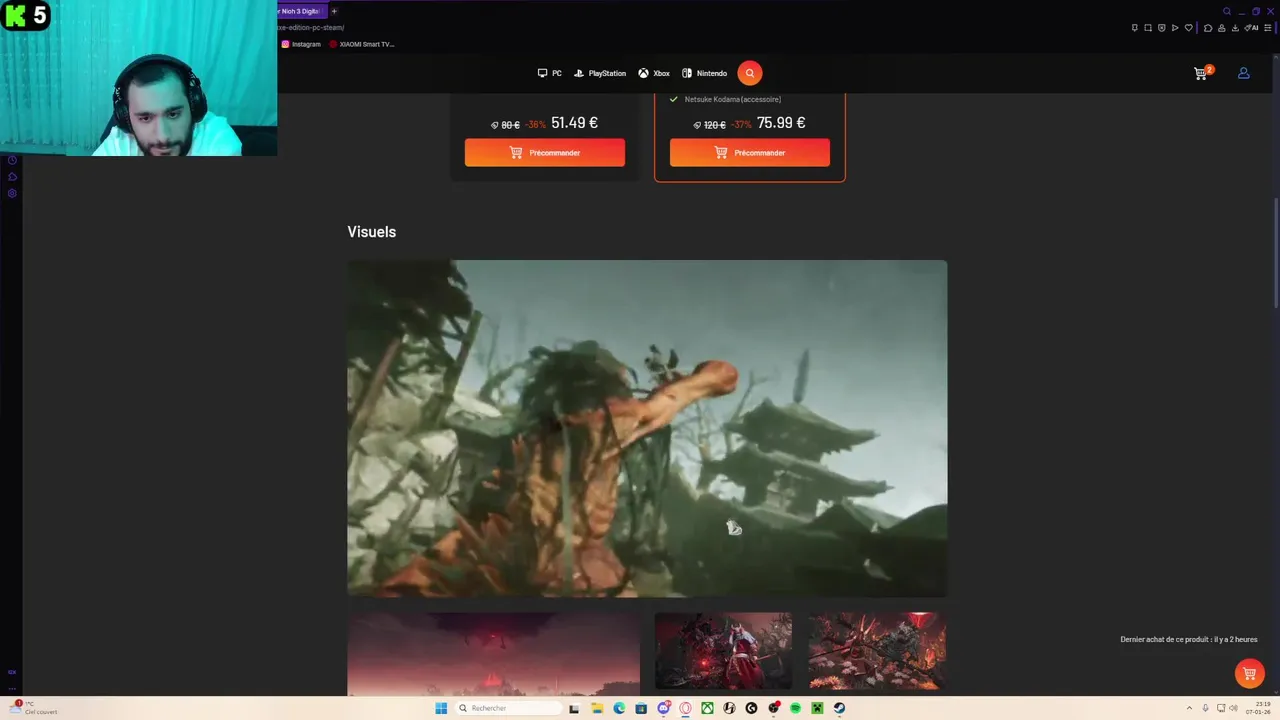The height and width of the screenshot is (720, 1280).
Task: Click Netsuke Kodama (accessoire) feature line
Action: click(732, 99)
